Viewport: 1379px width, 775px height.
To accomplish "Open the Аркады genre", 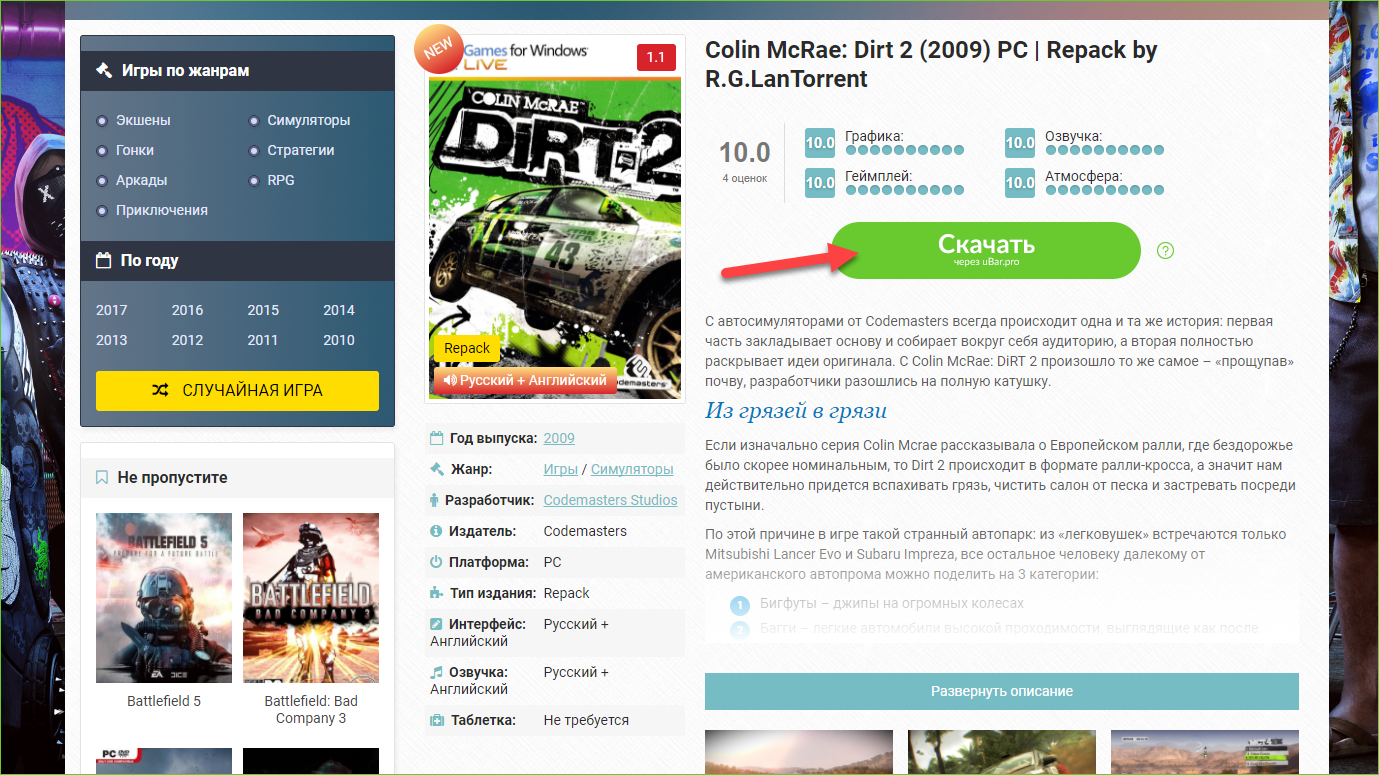I will [x=141, y=180].
